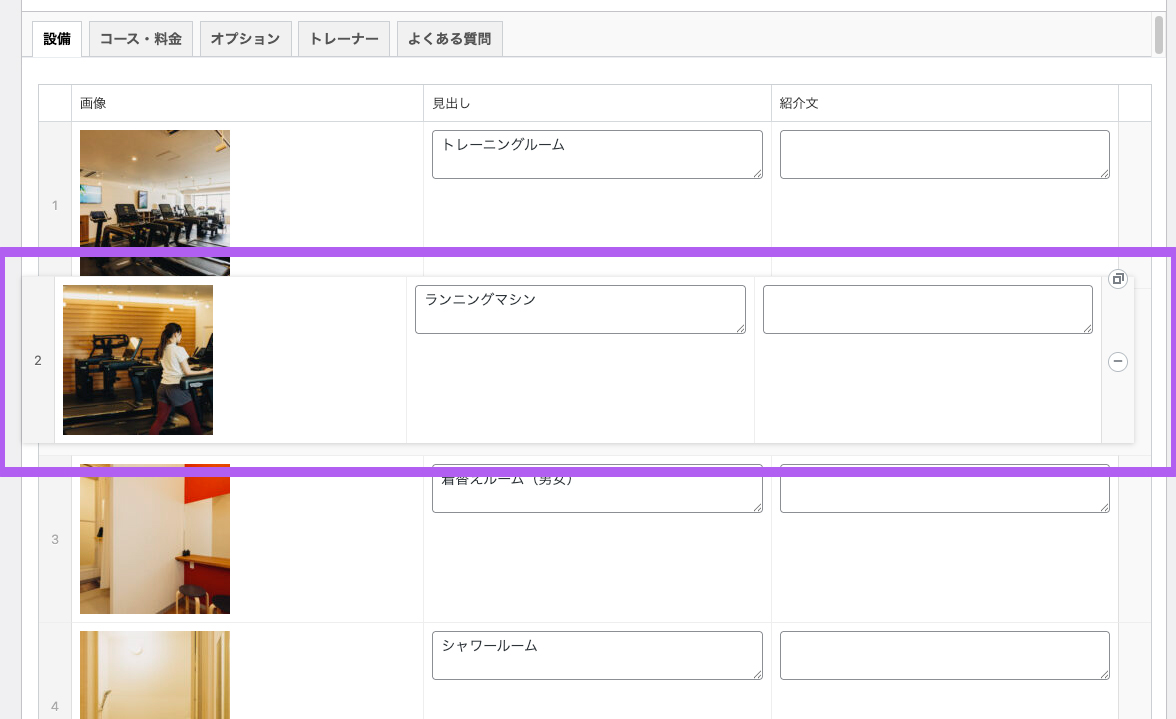Click the row 2 order handle

click(x=38, y=360)
